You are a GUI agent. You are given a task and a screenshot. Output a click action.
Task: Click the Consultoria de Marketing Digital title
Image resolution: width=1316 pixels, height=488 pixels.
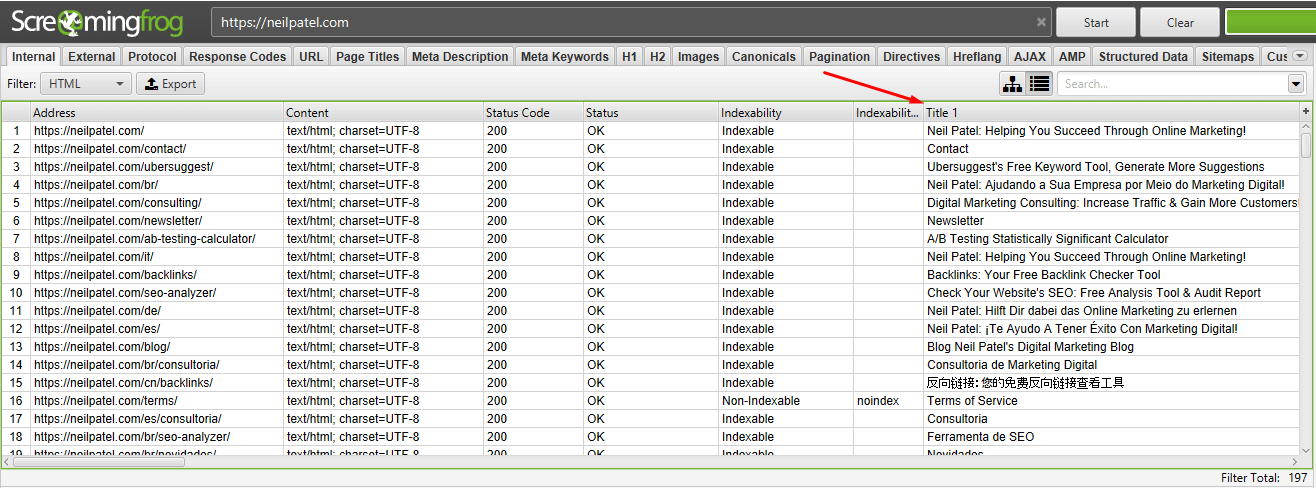1012,365
